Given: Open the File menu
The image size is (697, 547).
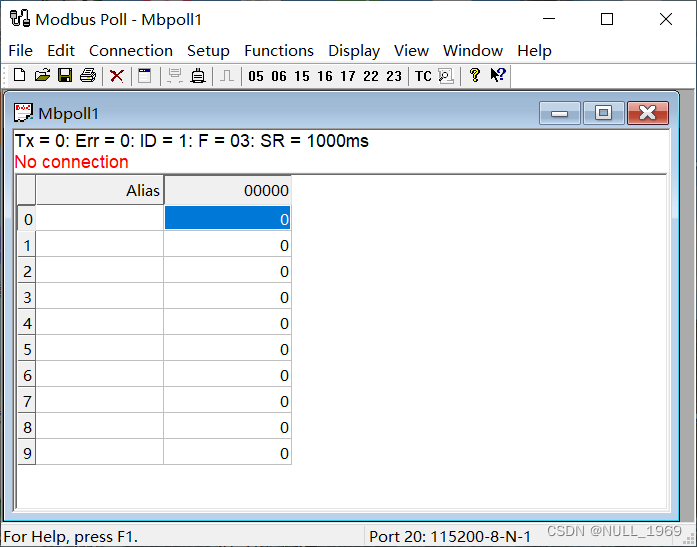Looking at the screenshot, I should click(20, 51).
